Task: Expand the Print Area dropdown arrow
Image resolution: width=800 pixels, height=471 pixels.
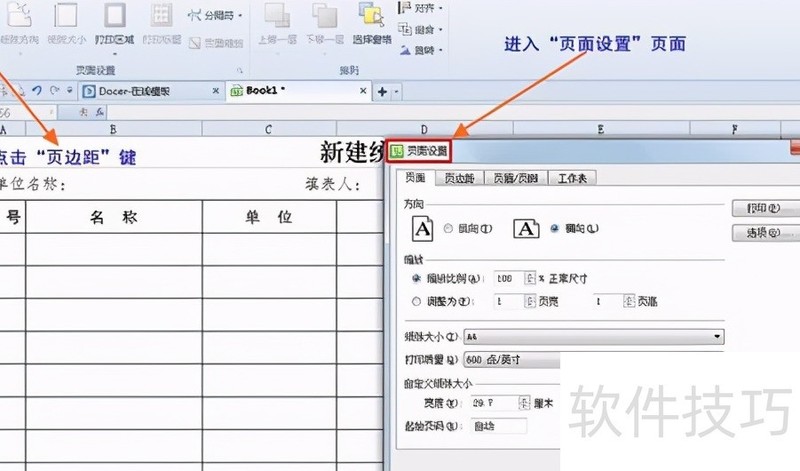Action: (115, 53)
